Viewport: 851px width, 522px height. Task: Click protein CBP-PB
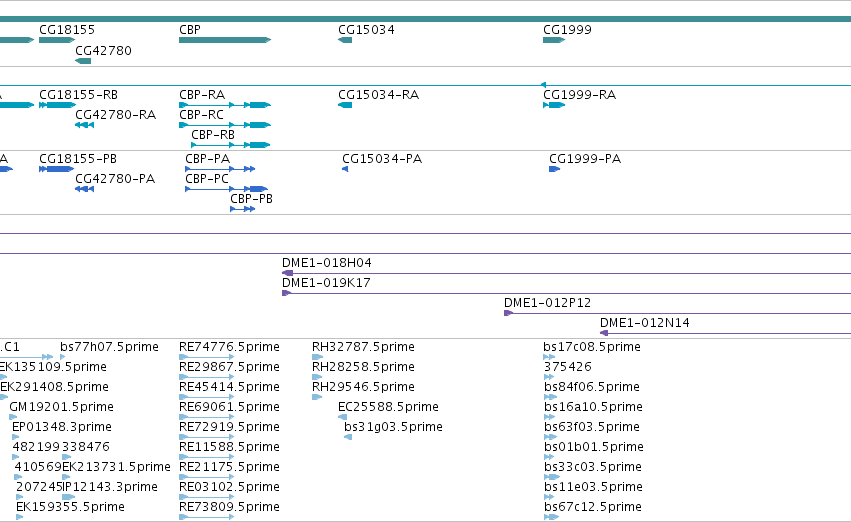(251, 199)
